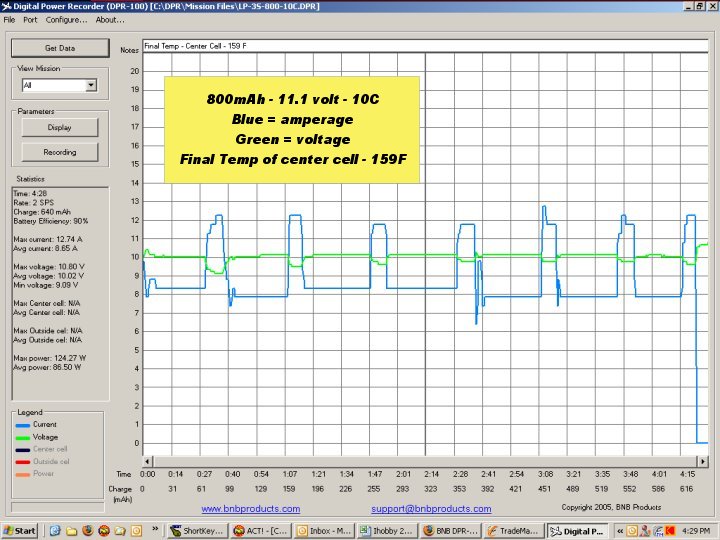Switch to ACT! taskbar window
Image resolution: width=720 pixels, height=540 pixels.
[x=260, y=531]
